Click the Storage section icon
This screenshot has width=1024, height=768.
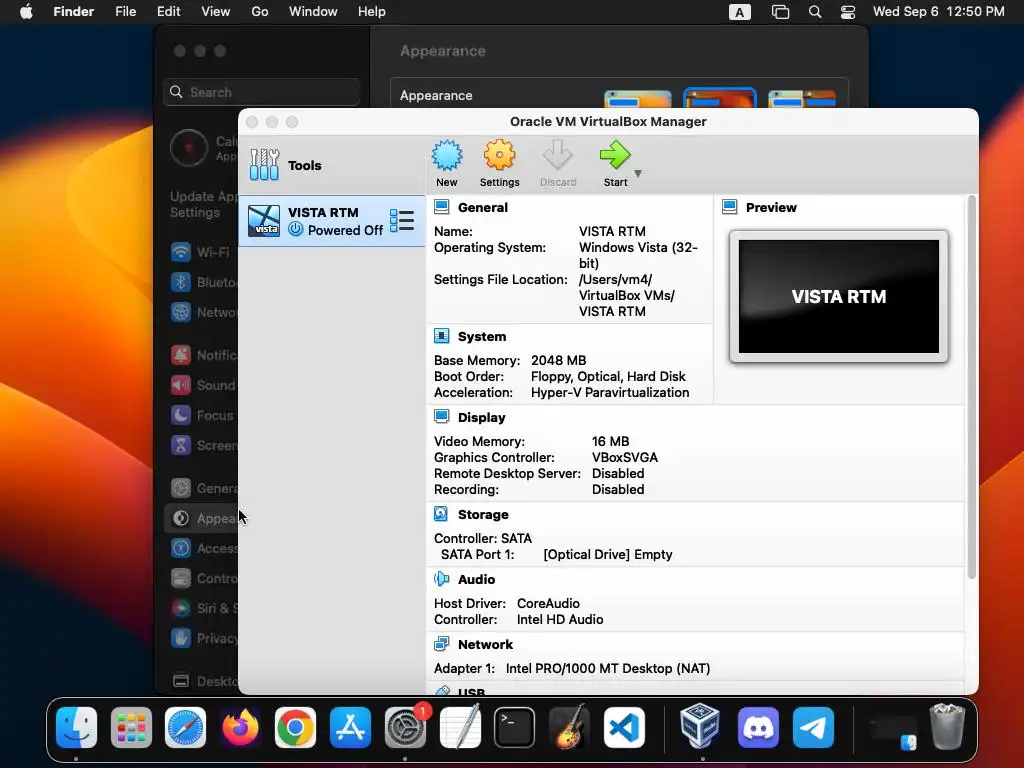click(441, 514)
